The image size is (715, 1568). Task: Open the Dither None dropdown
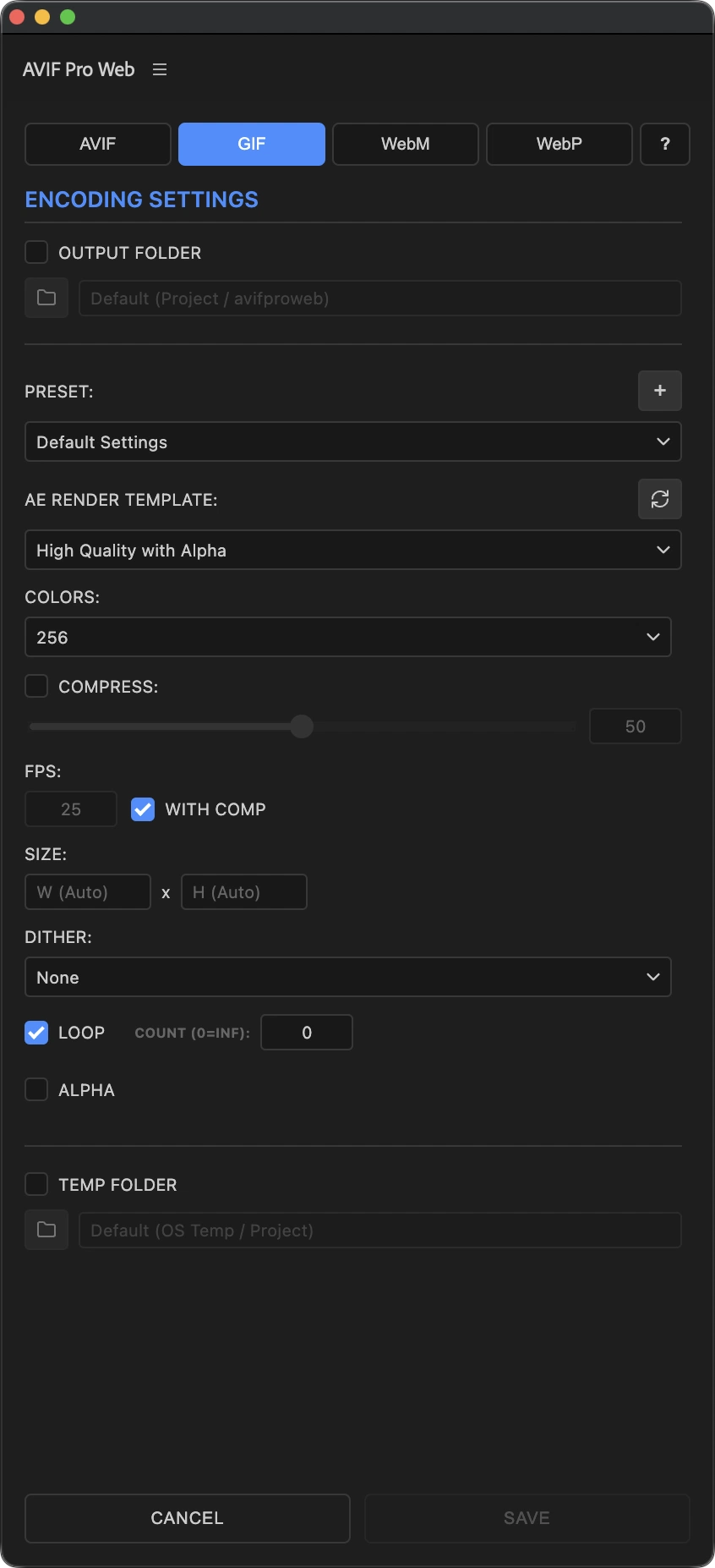[348, 977]
